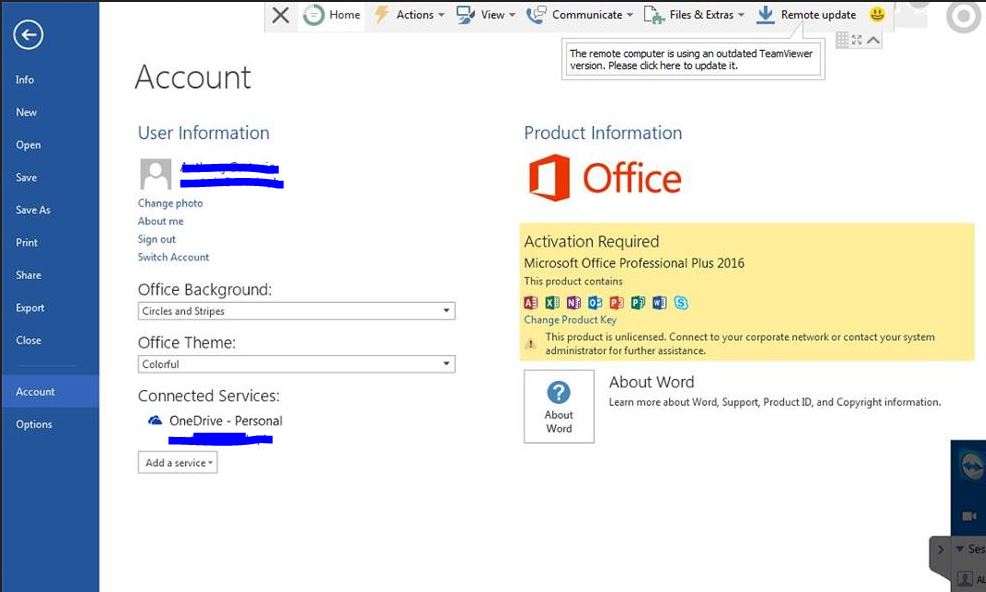The height and width of the screenshot is (592, 986).
Task: Select Open in the backstage sidebar
Action: tap(28, 145)
